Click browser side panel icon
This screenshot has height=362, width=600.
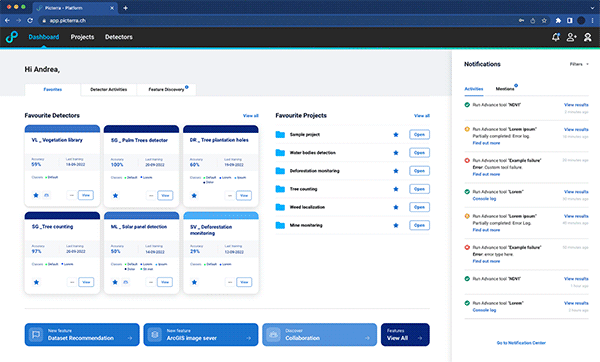point(570,21)
